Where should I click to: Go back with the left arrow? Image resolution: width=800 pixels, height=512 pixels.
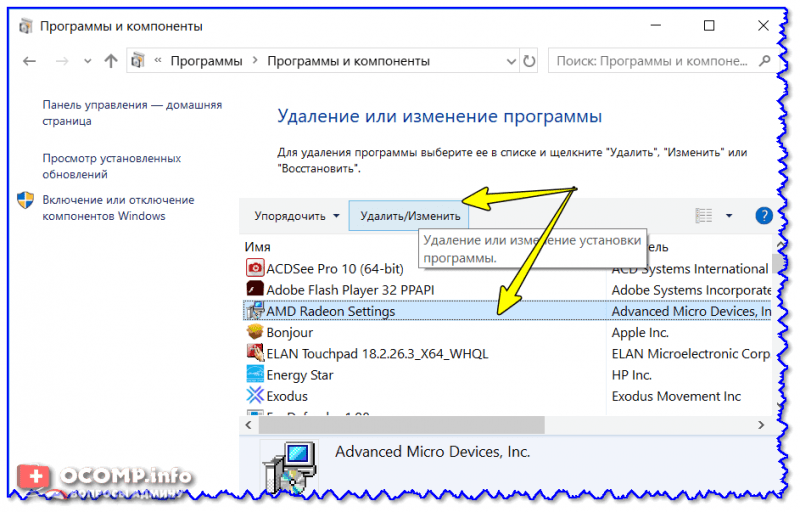pos(29,61)
